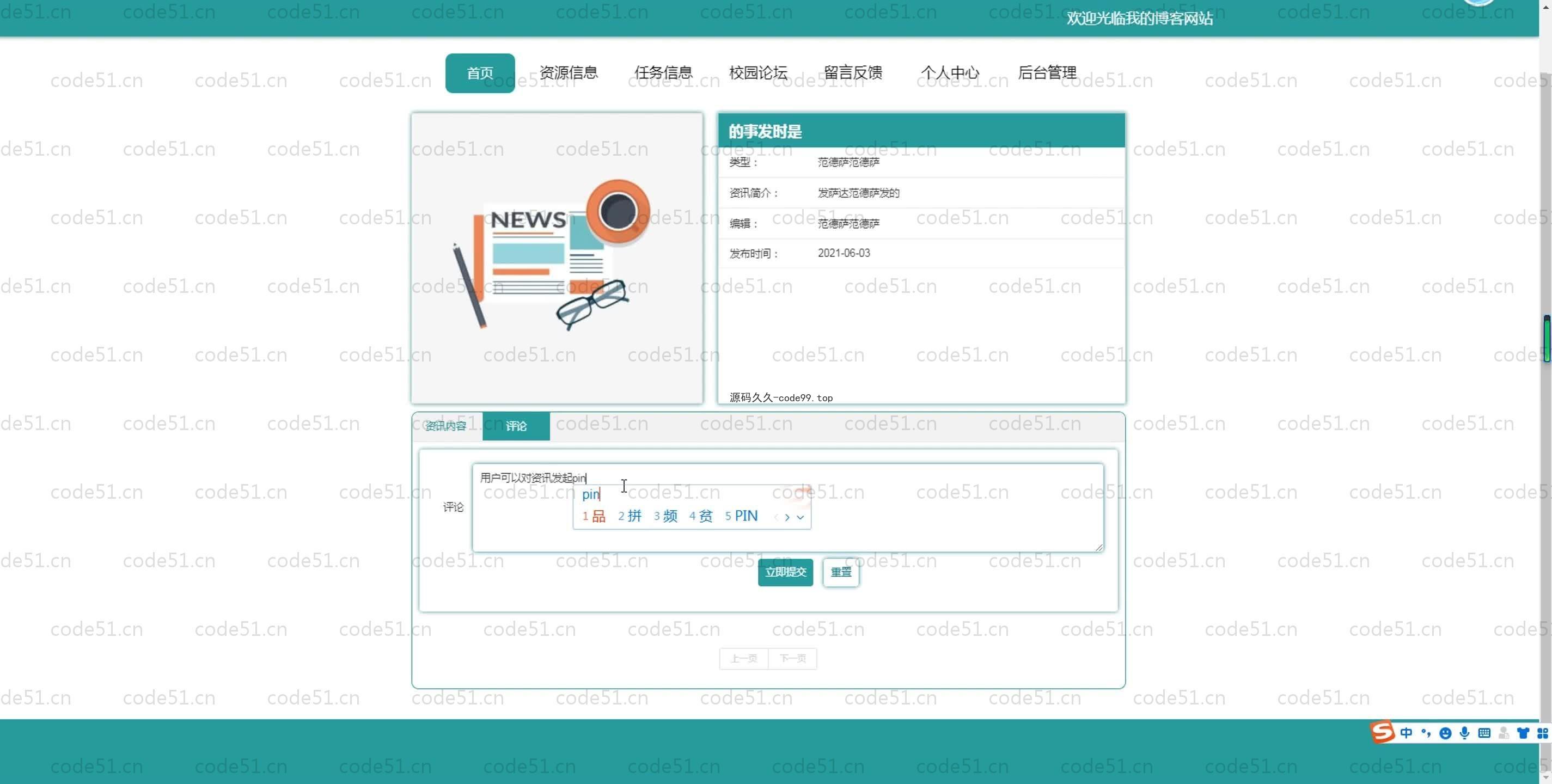Viewport: 1552px width, 784px height.
Task: Click the NEWS illustration thumbnail
Action: pyautogui.click(x=557, y=258)
